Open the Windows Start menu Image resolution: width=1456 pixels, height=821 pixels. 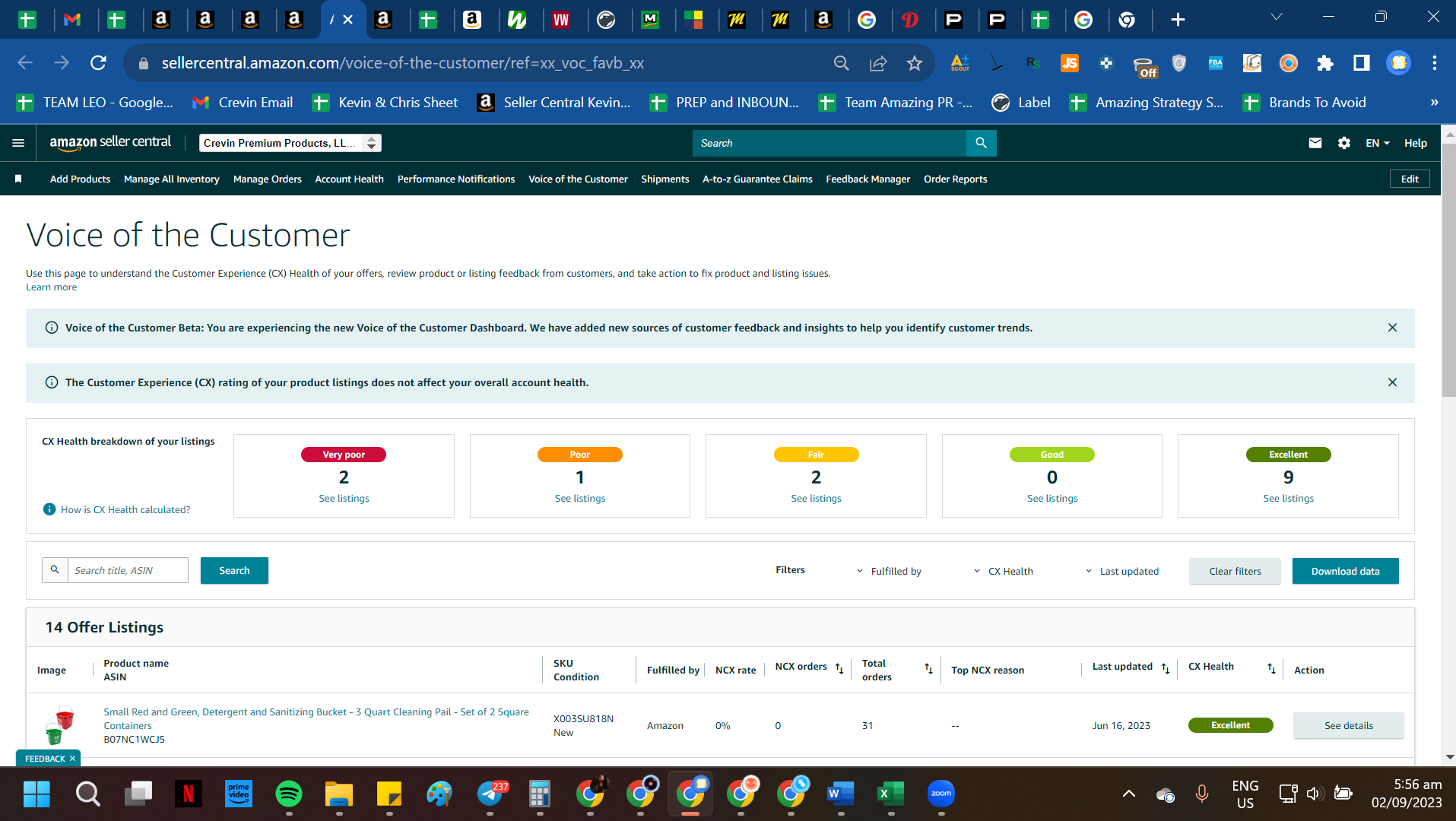click(x=36, y=794)
